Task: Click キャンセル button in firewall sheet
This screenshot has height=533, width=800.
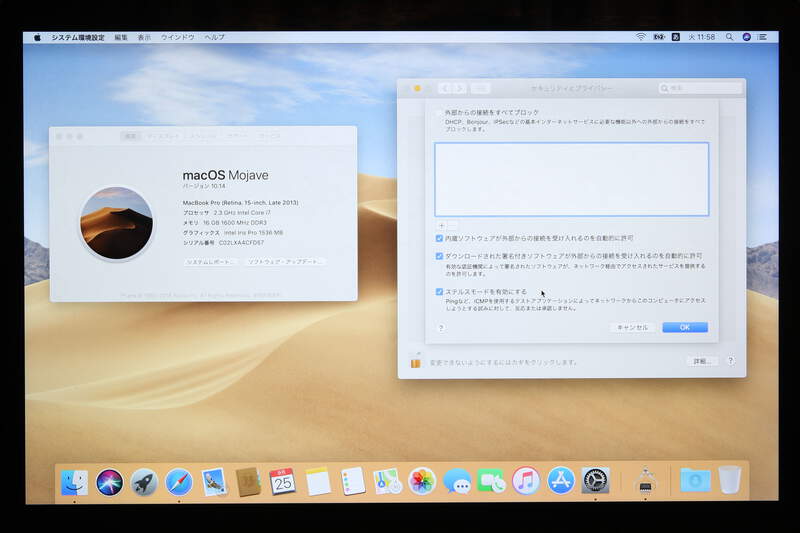Action: pos(632,327)
